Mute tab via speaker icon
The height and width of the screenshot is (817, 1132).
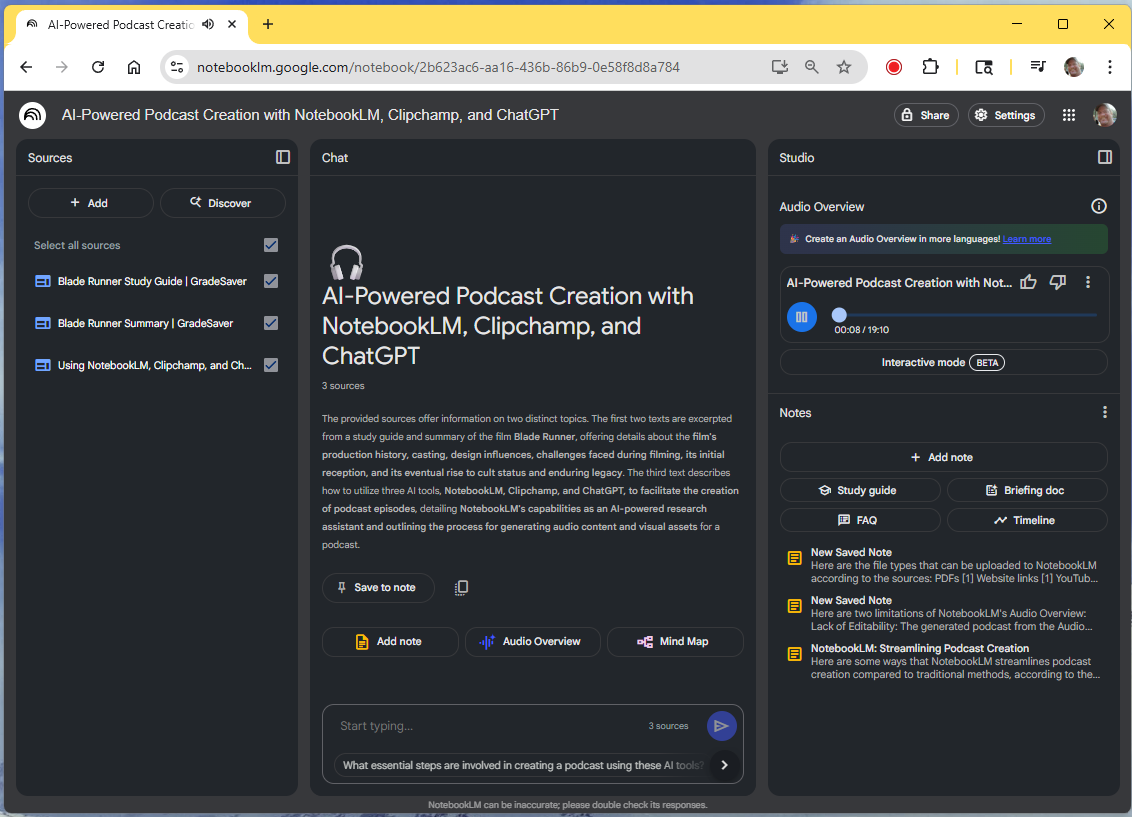click(x=208, y=24)
